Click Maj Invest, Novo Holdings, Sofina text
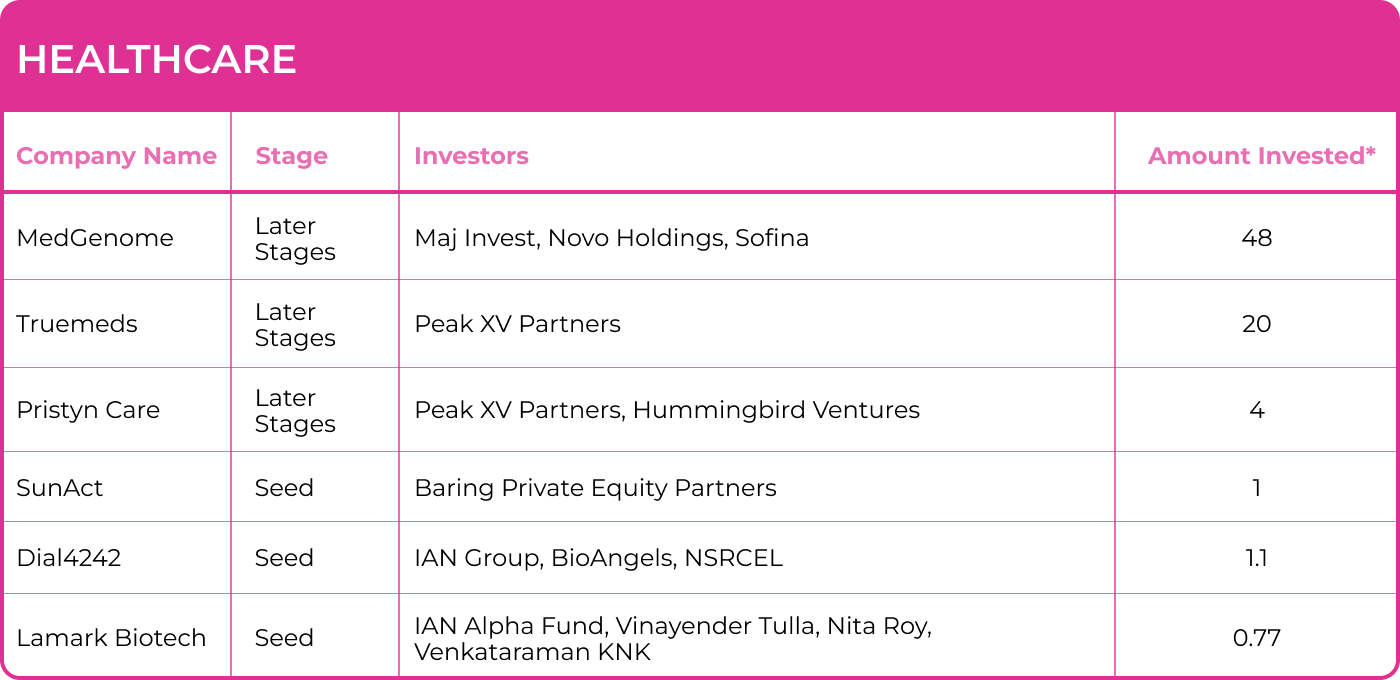 point(611,238)
